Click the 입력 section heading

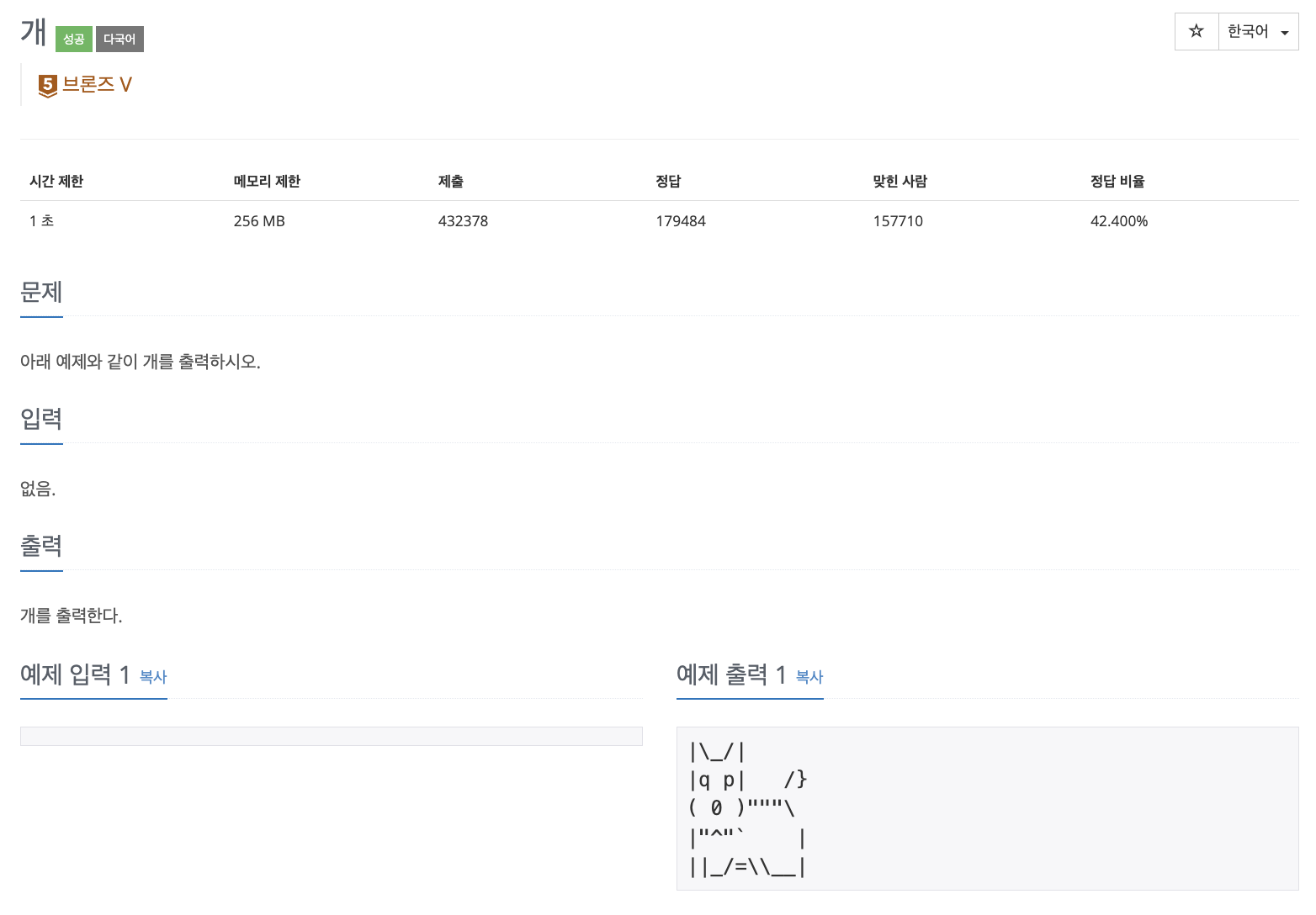point(41,419)
